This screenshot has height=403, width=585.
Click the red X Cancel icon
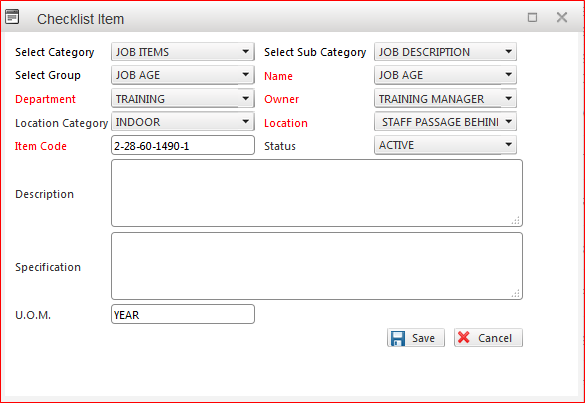click(464, 337)
